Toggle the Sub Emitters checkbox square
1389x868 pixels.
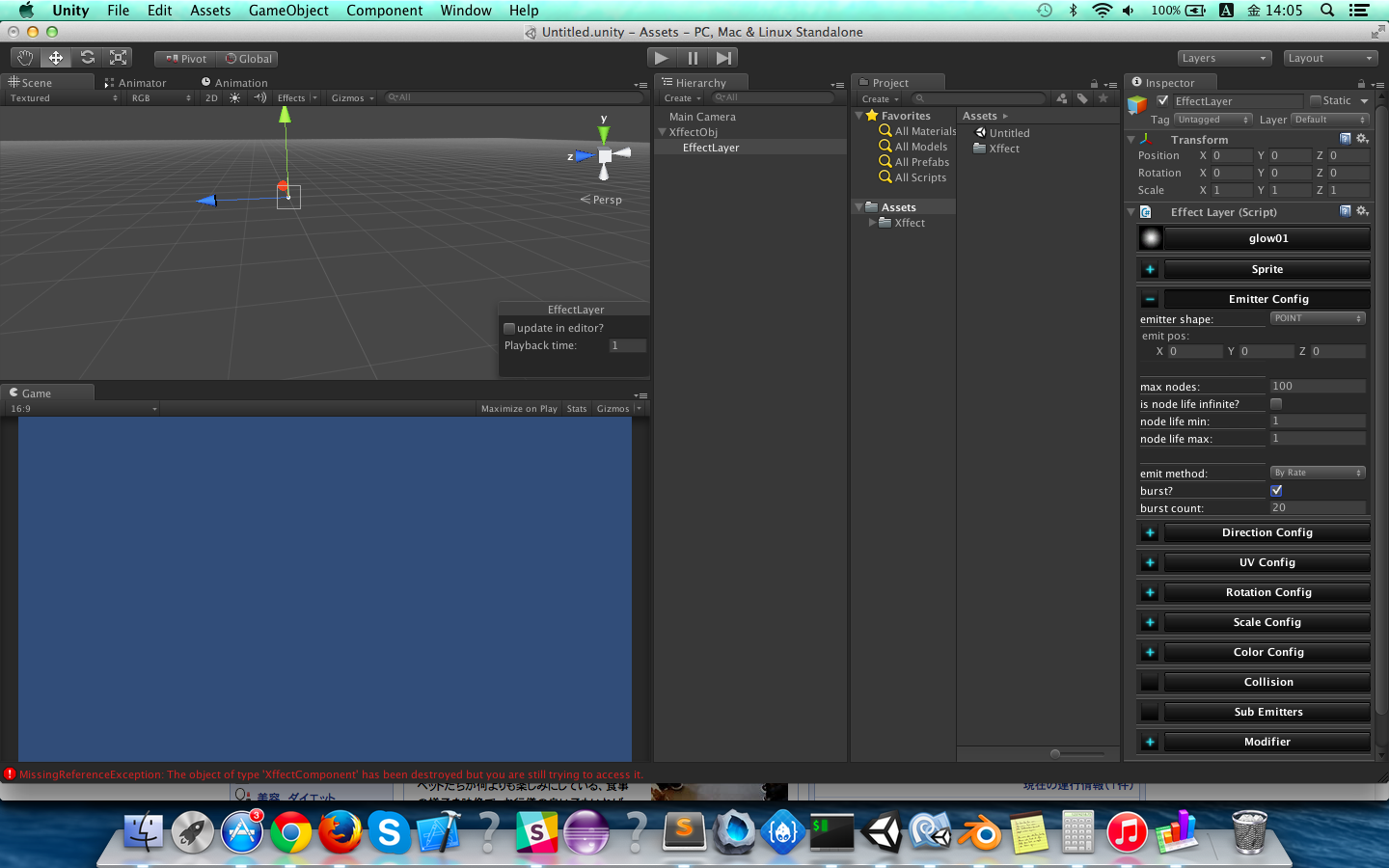[x=1150, y=712]
